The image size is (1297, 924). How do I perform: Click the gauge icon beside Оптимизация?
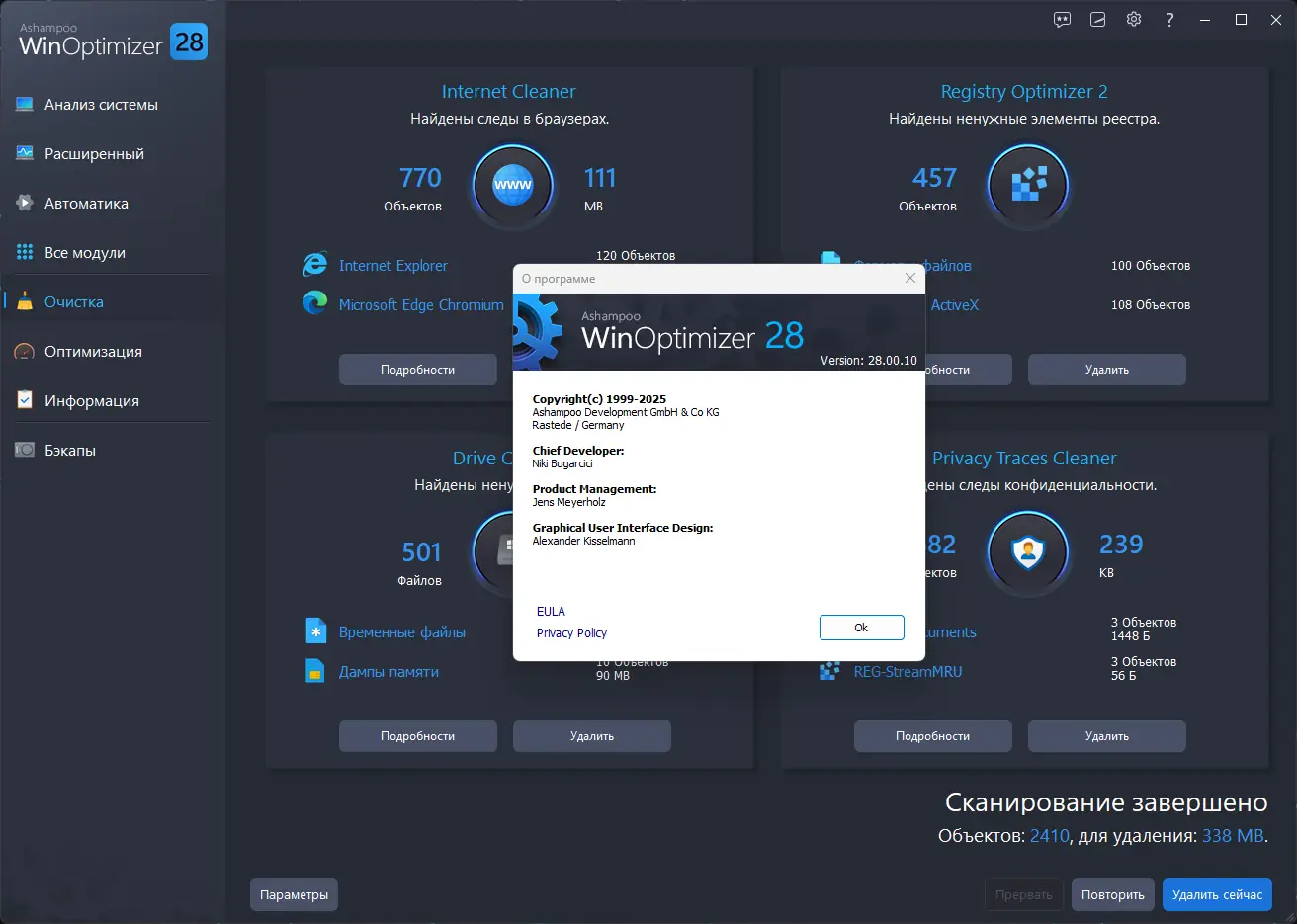pyautogui.click(x=25, y=352)
